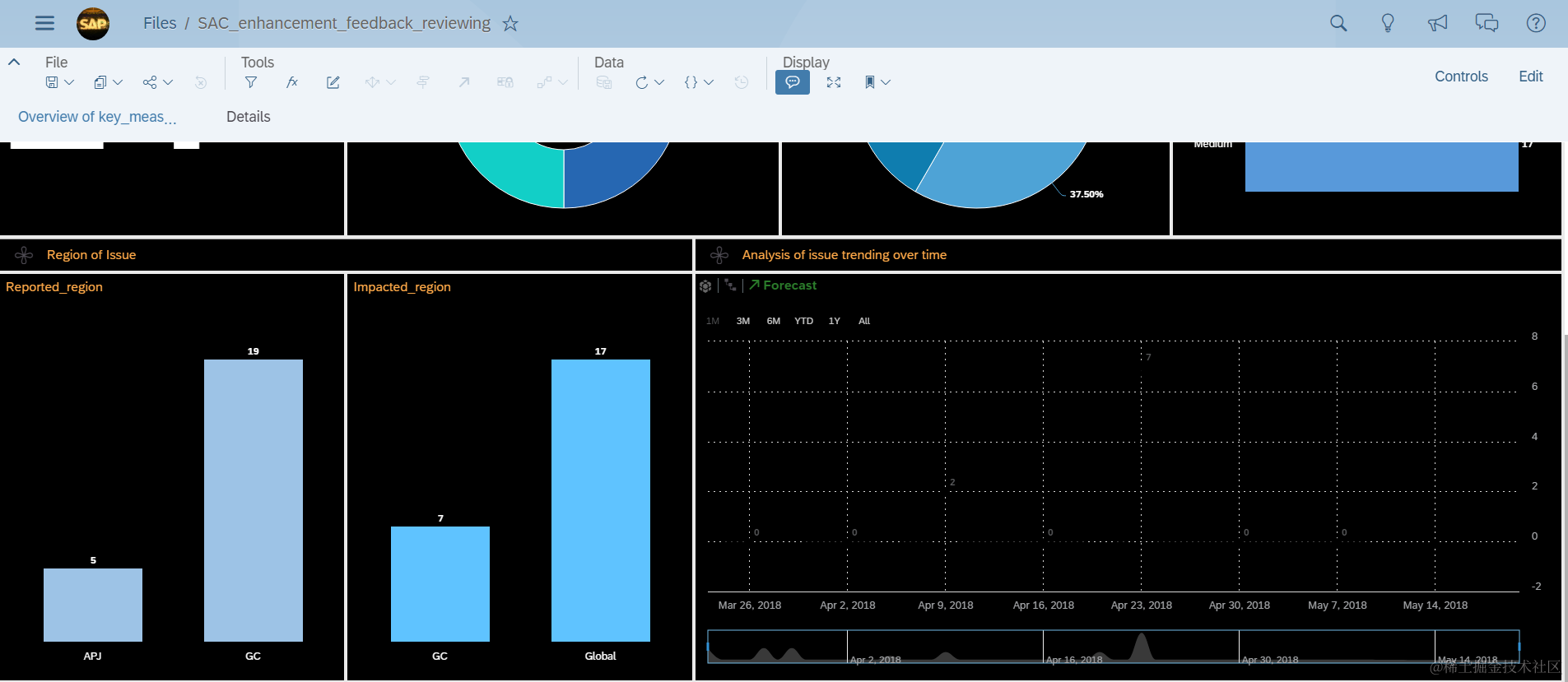Open the story Filter funnel tool
Viewport: 1568px width, 682px height.
point(251,82)
